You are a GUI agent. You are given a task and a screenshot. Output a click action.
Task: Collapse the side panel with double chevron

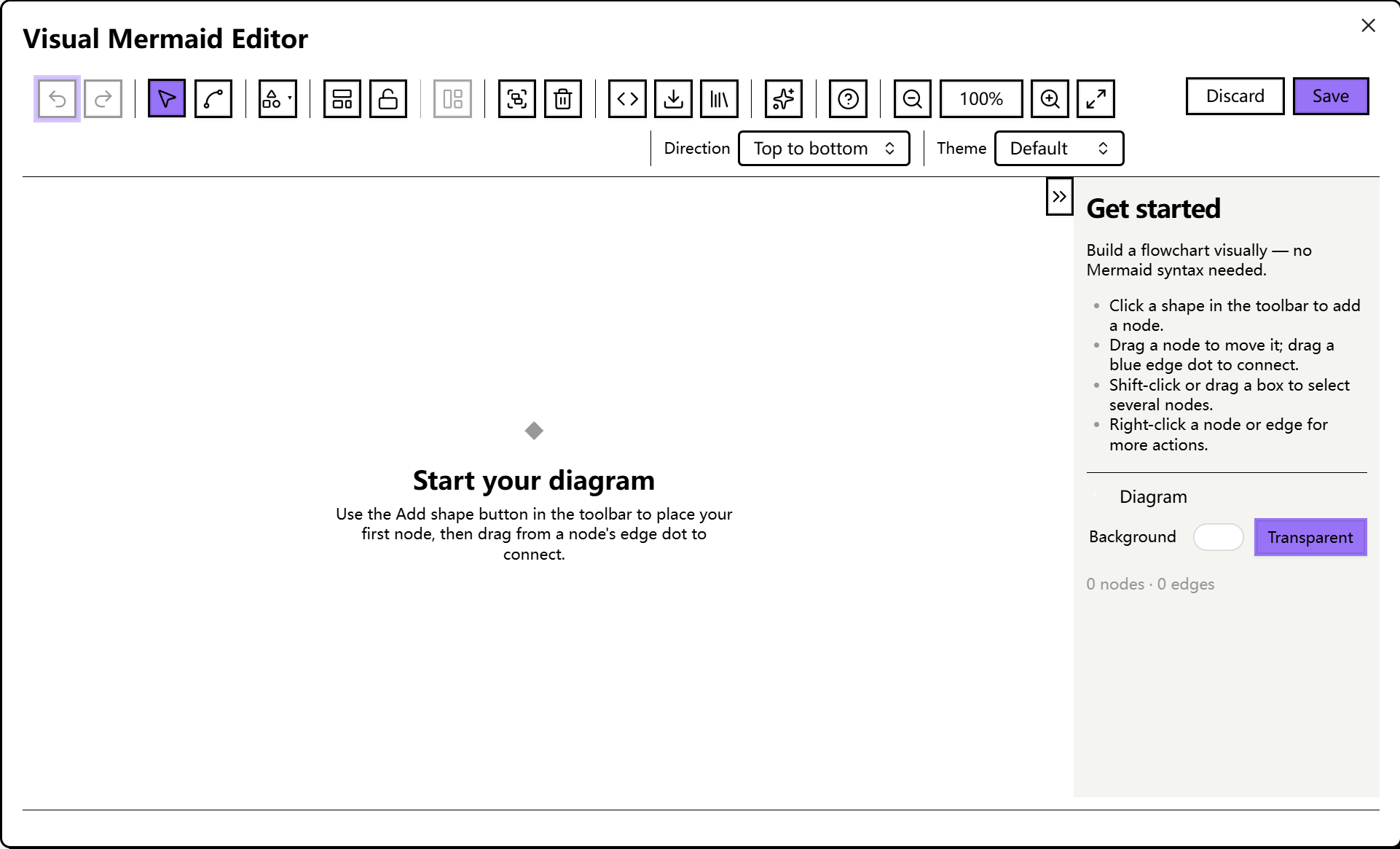pyautogui.click(x=1059, y=197)
